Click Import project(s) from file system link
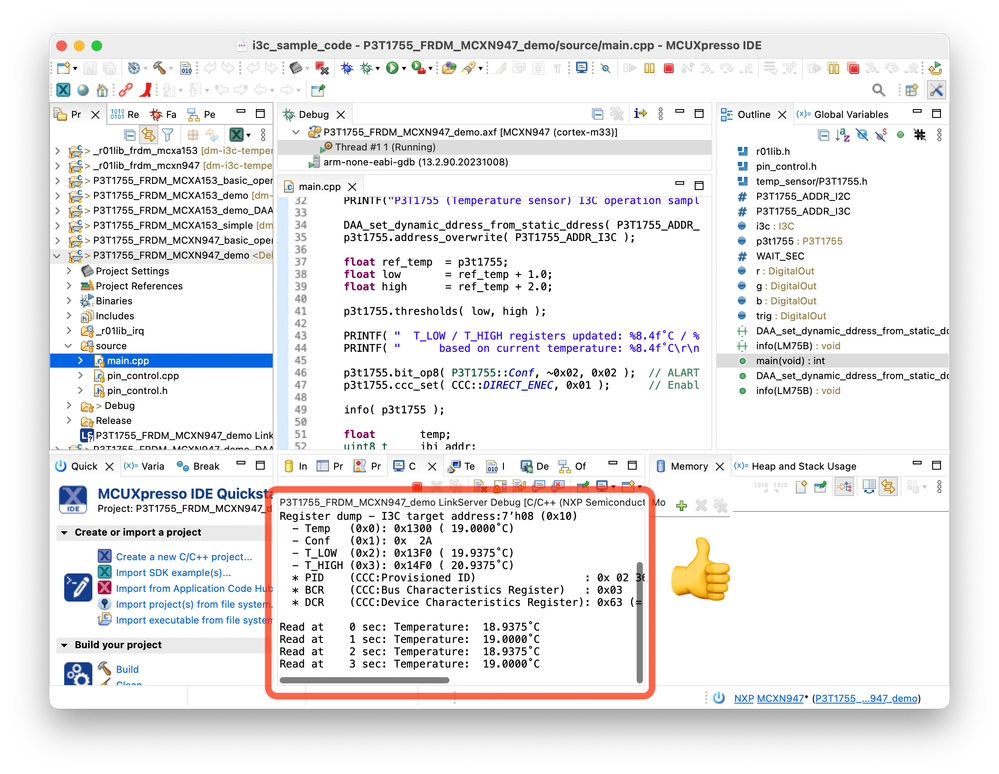 [x=194, y=605]
